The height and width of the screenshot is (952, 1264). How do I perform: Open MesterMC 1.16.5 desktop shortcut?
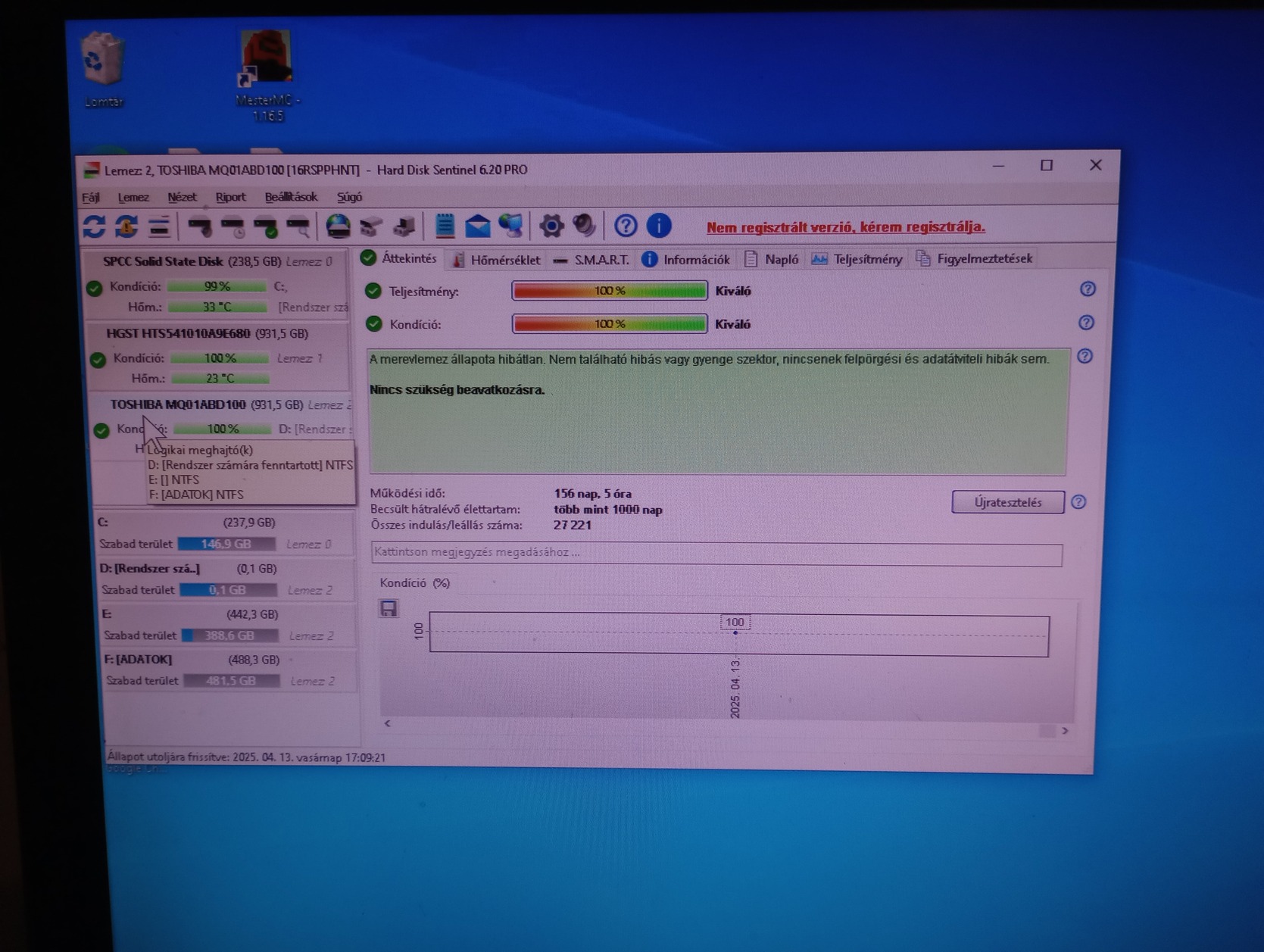[x=267, y=76]
